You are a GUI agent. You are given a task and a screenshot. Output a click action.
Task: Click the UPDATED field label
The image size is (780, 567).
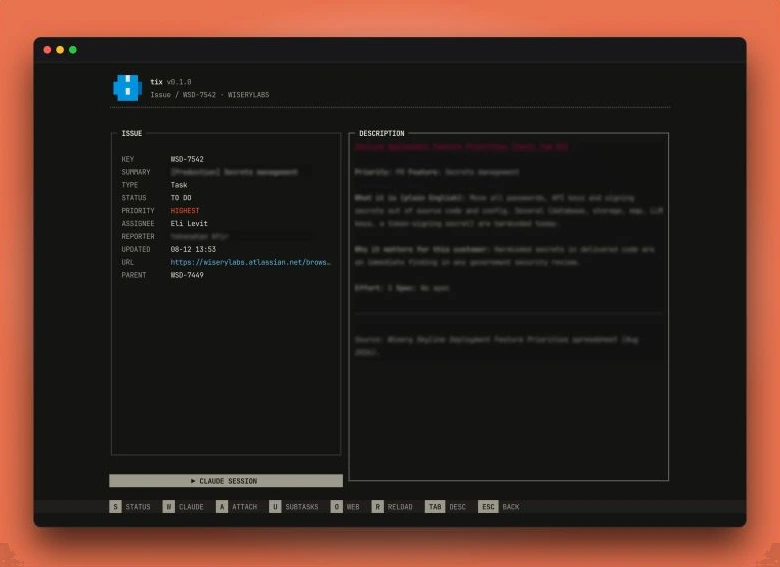(136, 249)
